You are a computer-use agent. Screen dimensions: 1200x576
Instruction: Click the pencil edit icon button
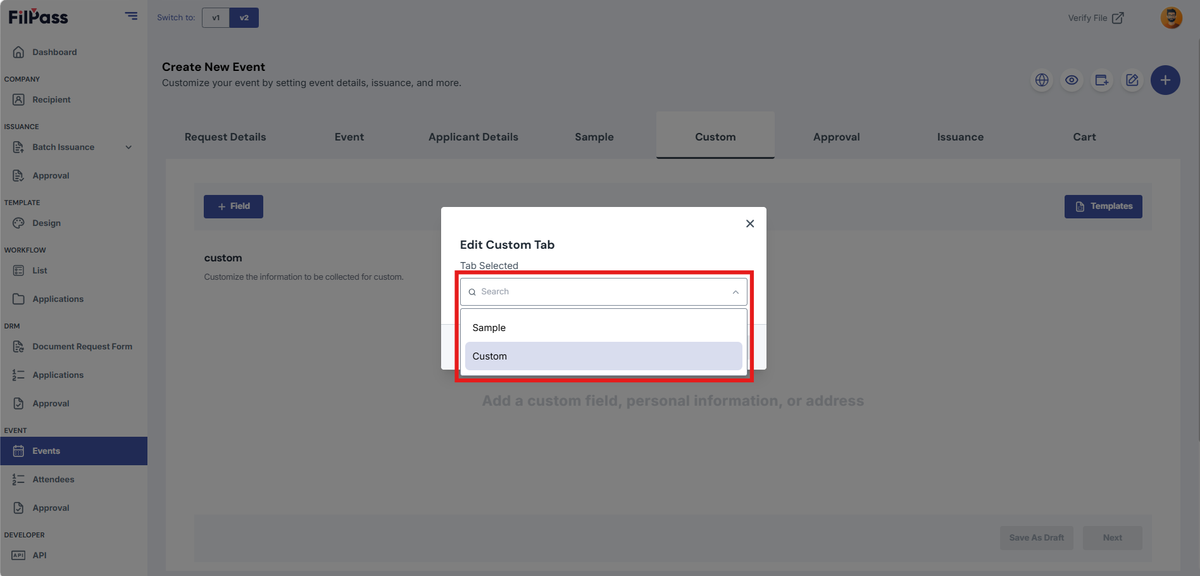1132,80
